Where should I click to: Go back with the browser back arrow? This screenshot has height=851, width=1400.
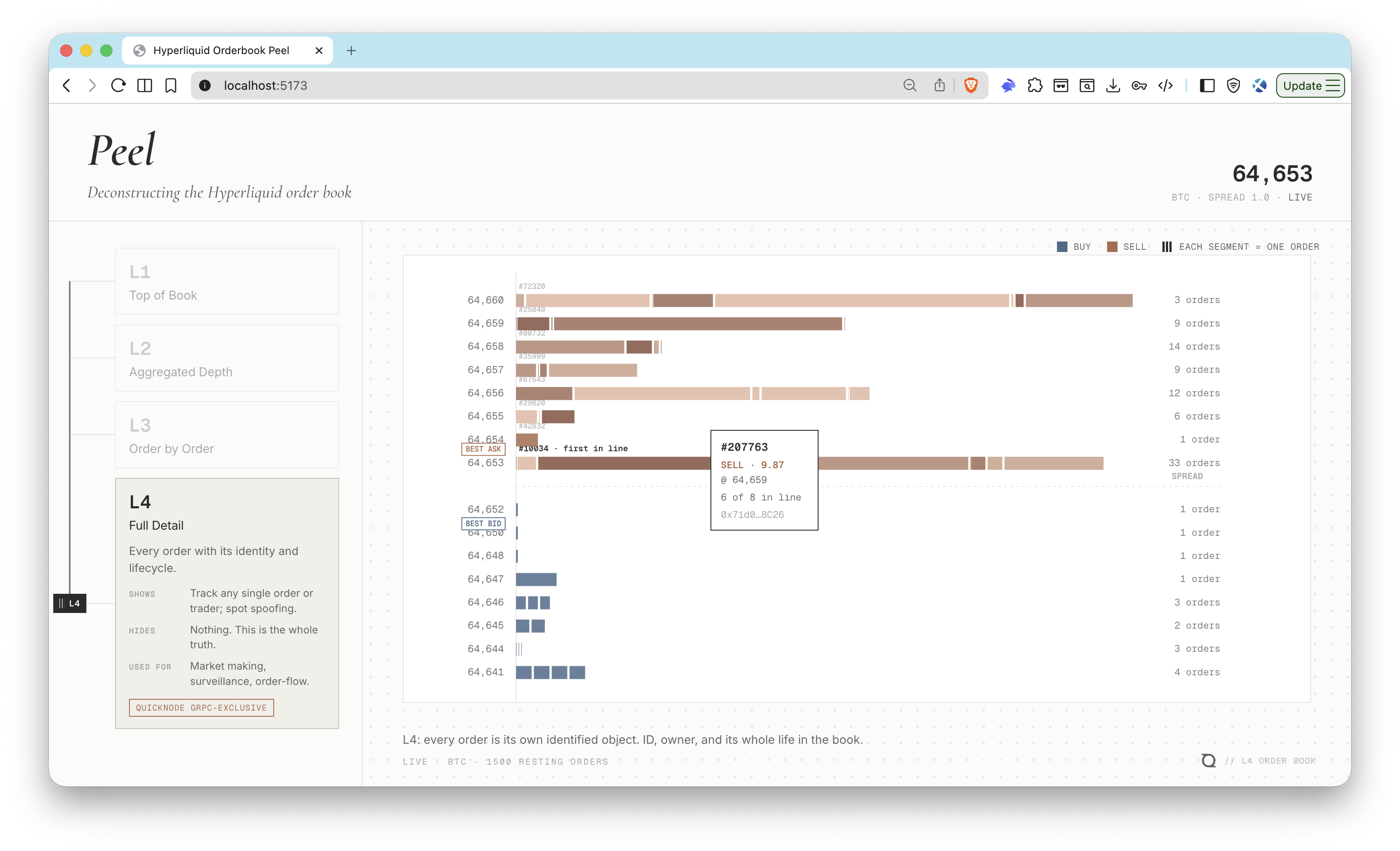pyautogui.click(x=67, y=85)
